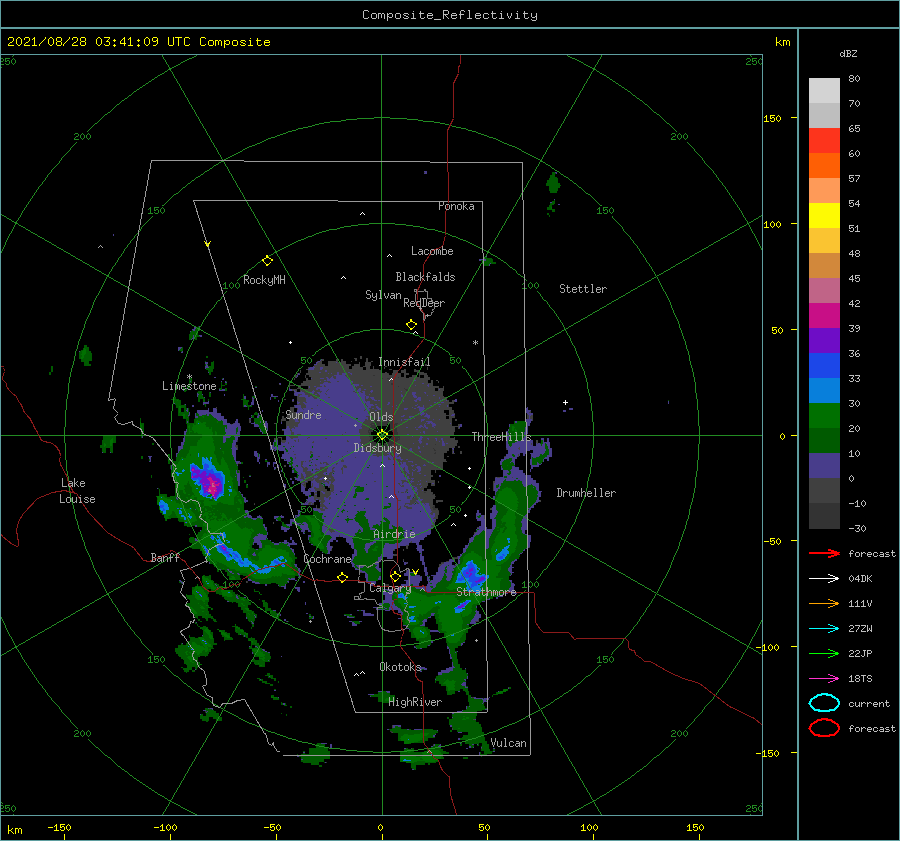Click the yellow 150 tick on right axis
Image resolution: width=900 pixels, height=841 pixels.
pos(772,118)
